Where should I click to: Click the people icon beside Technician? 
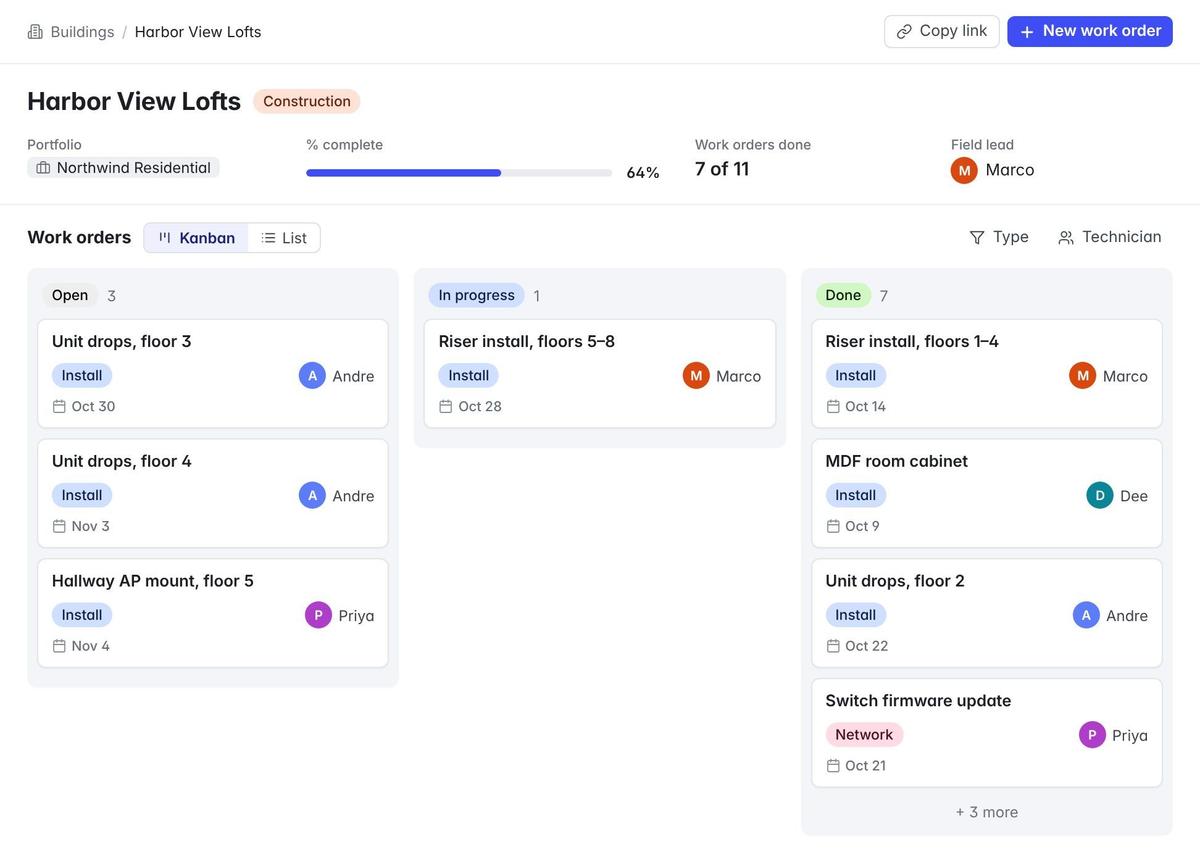[x=1066, y=237]
